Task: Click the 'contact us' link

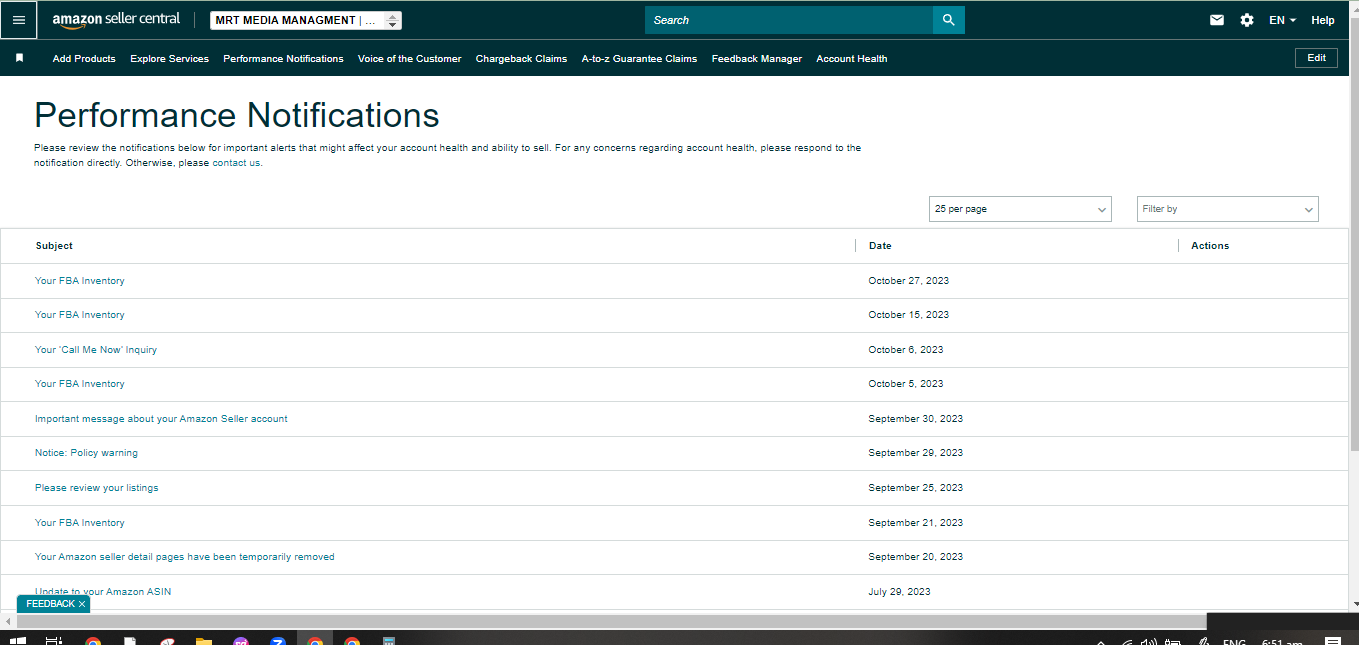Action: [236, 163]
